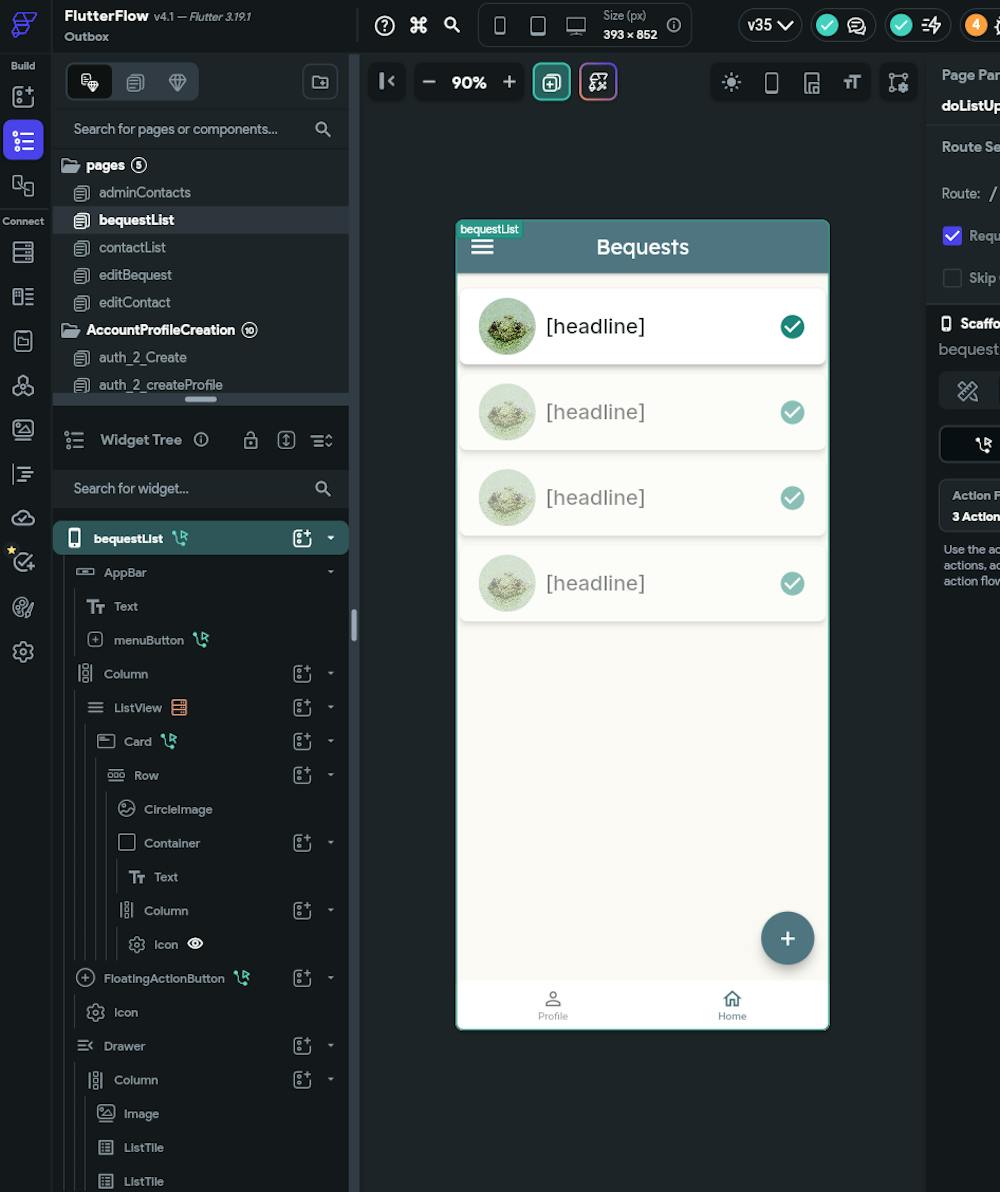Image resolution: width=1000 pixels, height=1192 pixels.
Task: Toggle Widget Tree lock icon
Action: pos(251,440)
